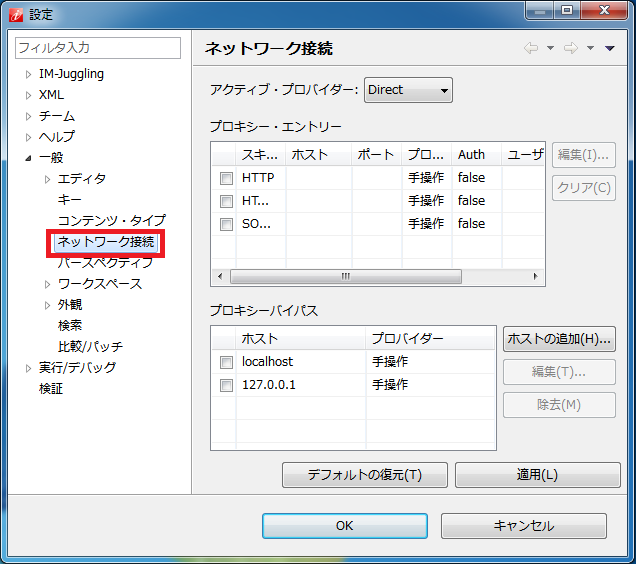Click the 編集(T)... button for bypass hosts

tap(559, 372)
